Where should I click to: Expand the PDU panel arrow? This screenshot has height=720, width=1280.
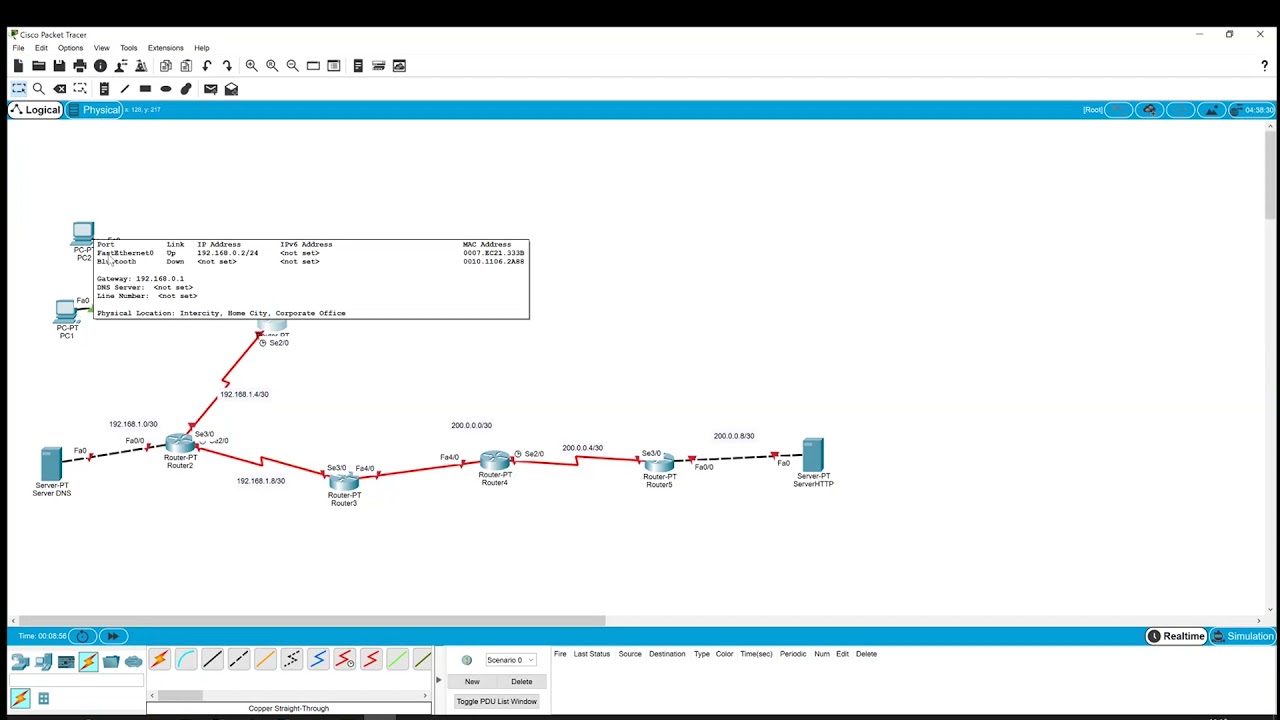coord(438,681)
